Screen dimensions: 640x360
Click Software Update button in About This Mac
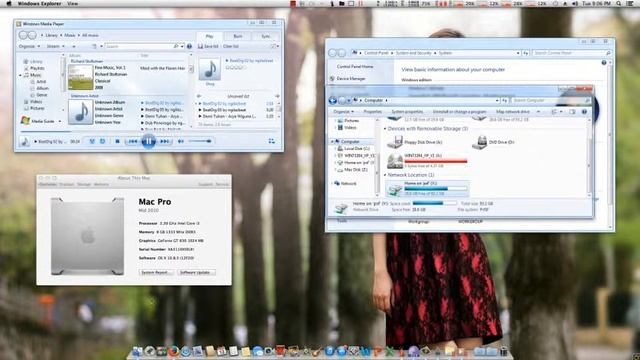click(197, 272)
